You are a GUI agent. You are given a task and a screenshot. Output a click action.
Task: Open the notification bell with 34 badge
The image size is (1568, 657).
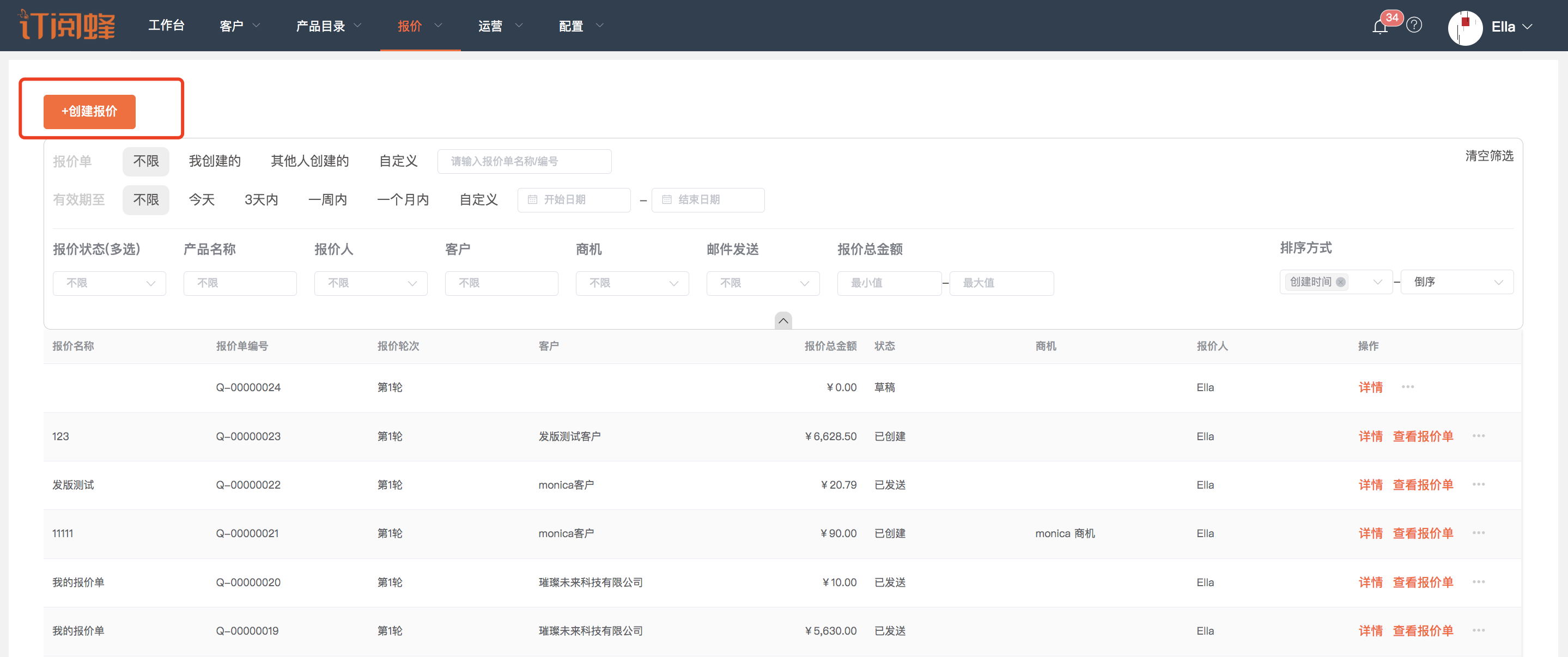(x=1380, y=27)
